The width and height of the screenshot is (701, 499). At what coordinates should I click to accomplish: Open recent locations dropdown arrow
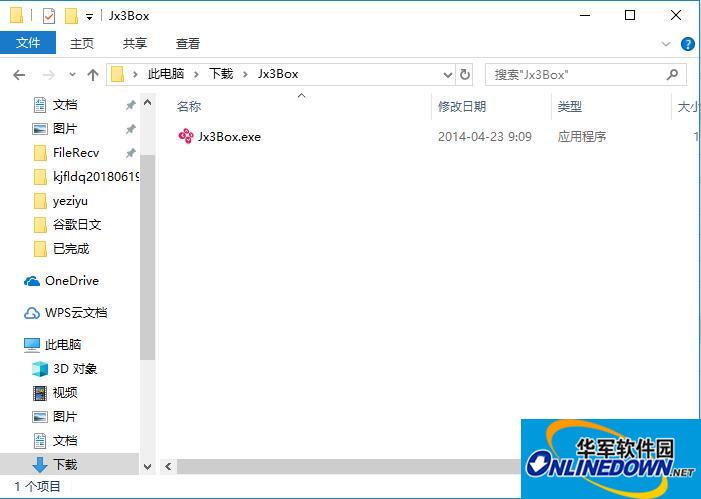pyautogui.click(x=72, y=75)
